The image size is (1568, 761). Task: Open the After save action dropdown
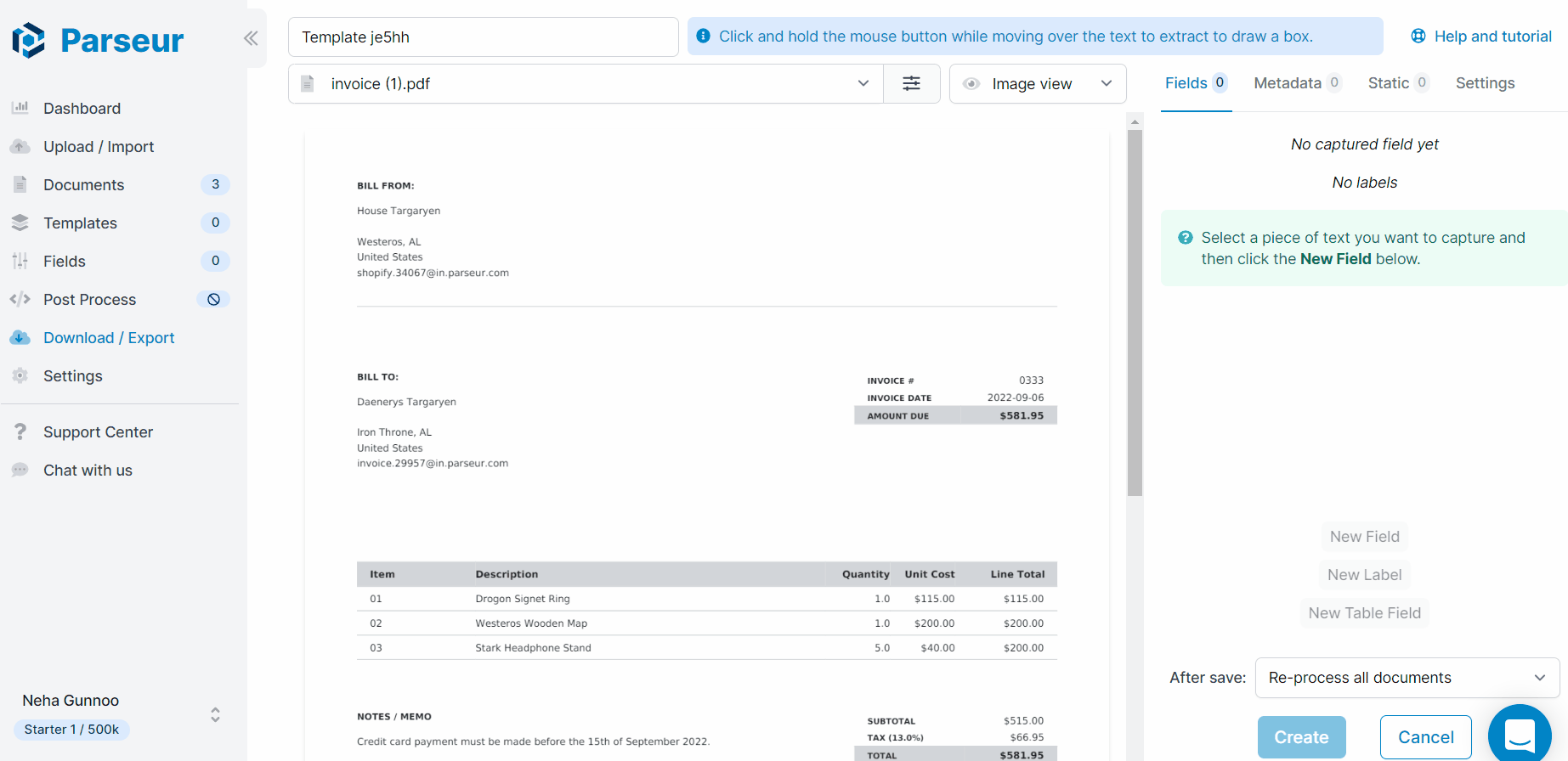coord(1407,678)
